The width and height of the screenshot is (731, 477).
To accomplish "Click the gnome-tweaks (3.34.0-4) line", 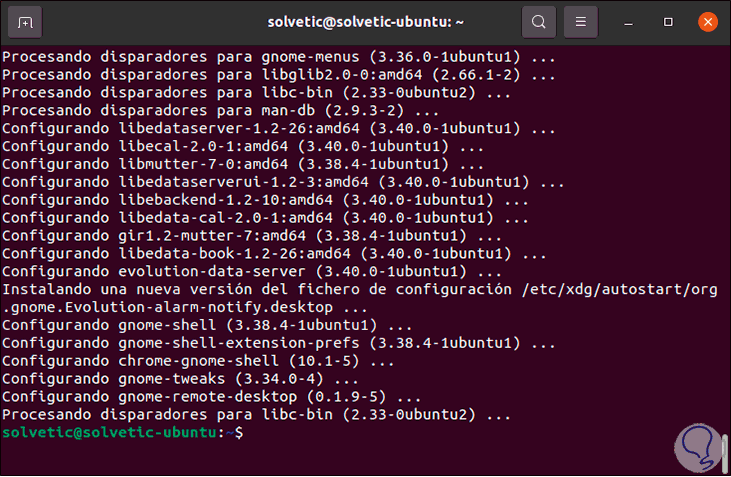I will coord(180,379).
